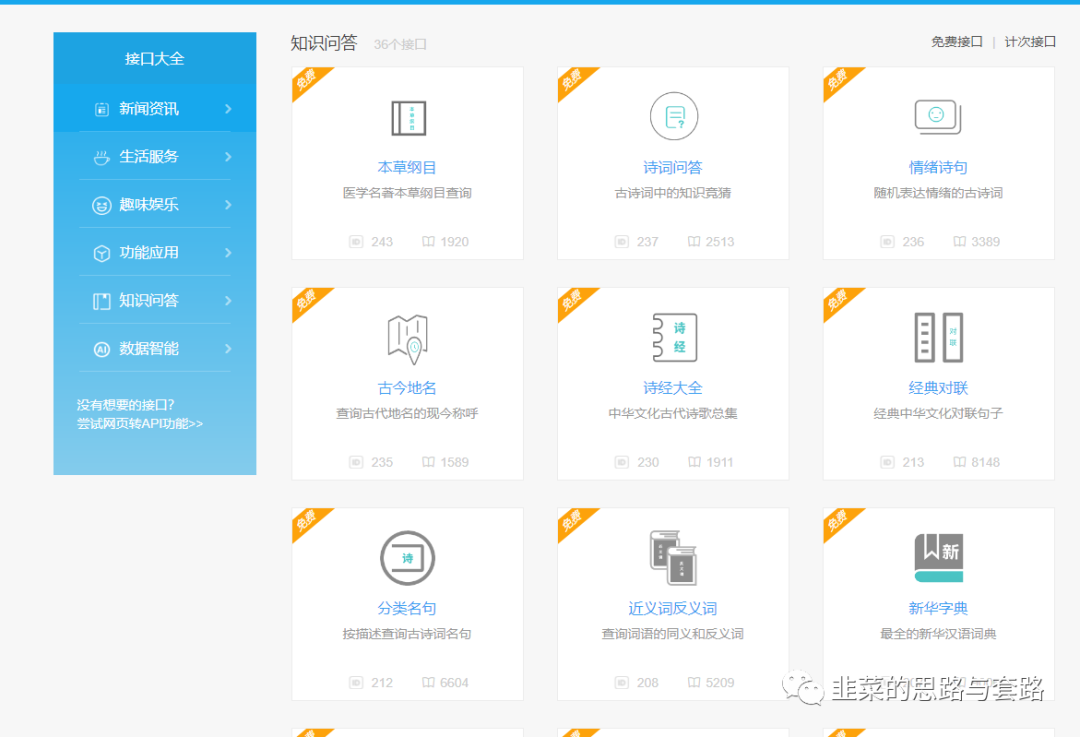This screenshot has height=737, width=1080.
Task: Click the description 最全的新华汉语词典
Action: click(938, 634)
